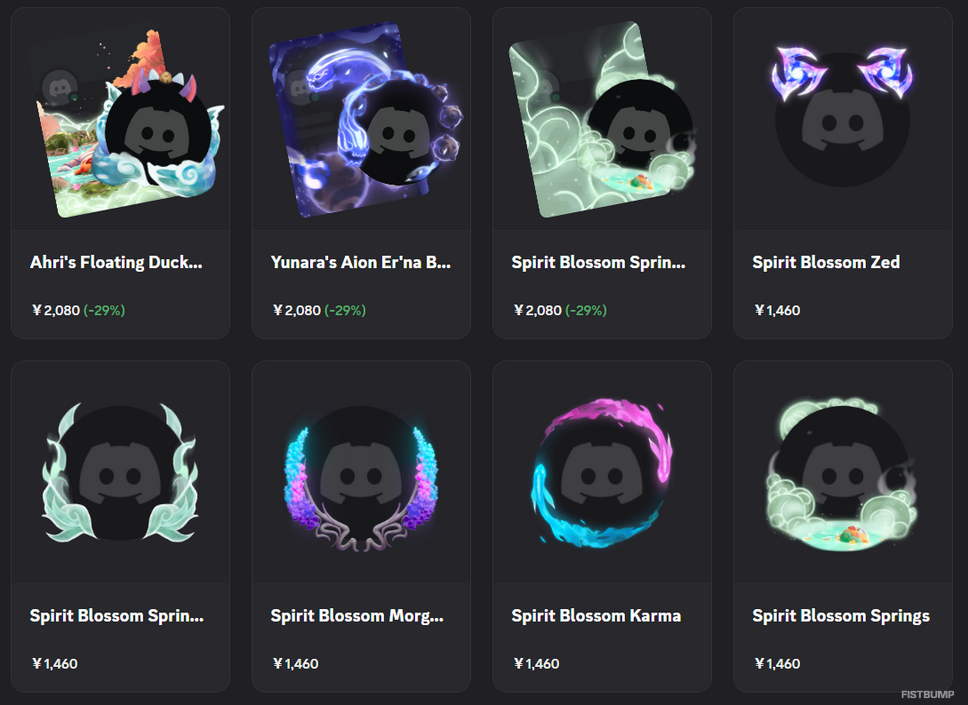
Task: Open the Spirit Blossom Springs cloud decoration
Action: 843,473
